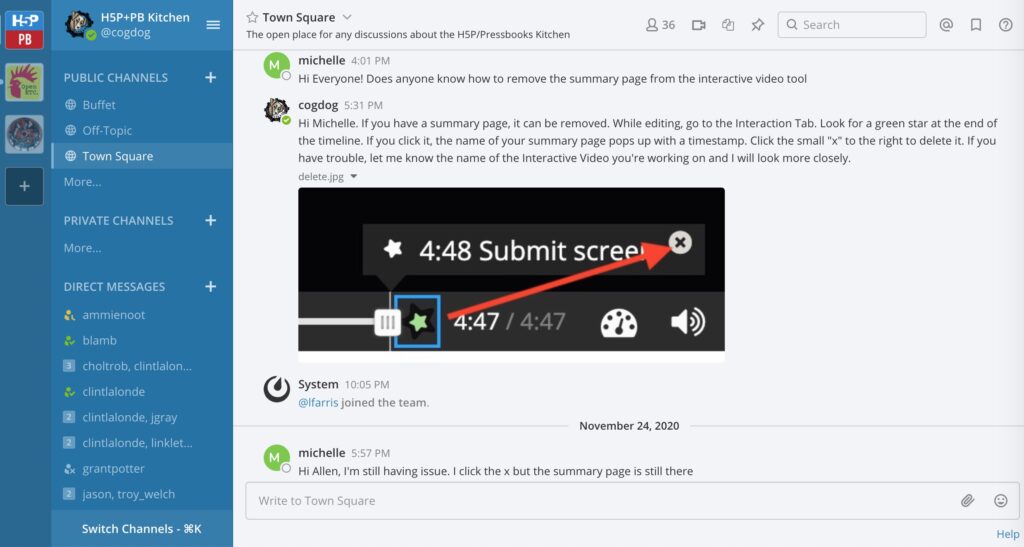Click the @lfarris mention link
The width and height of the screenshot is (1024, 547).
click(318, 403)
